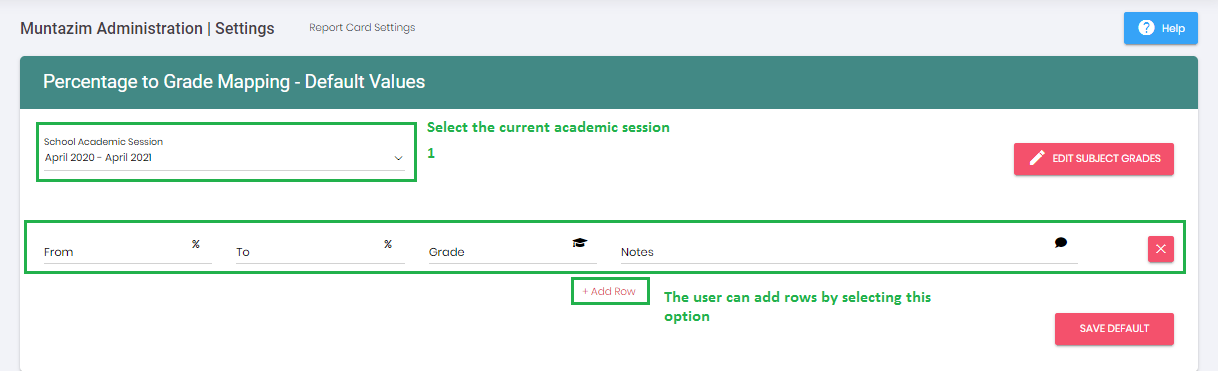Select the April 2020 - April 2021 session value

[98, 157]
